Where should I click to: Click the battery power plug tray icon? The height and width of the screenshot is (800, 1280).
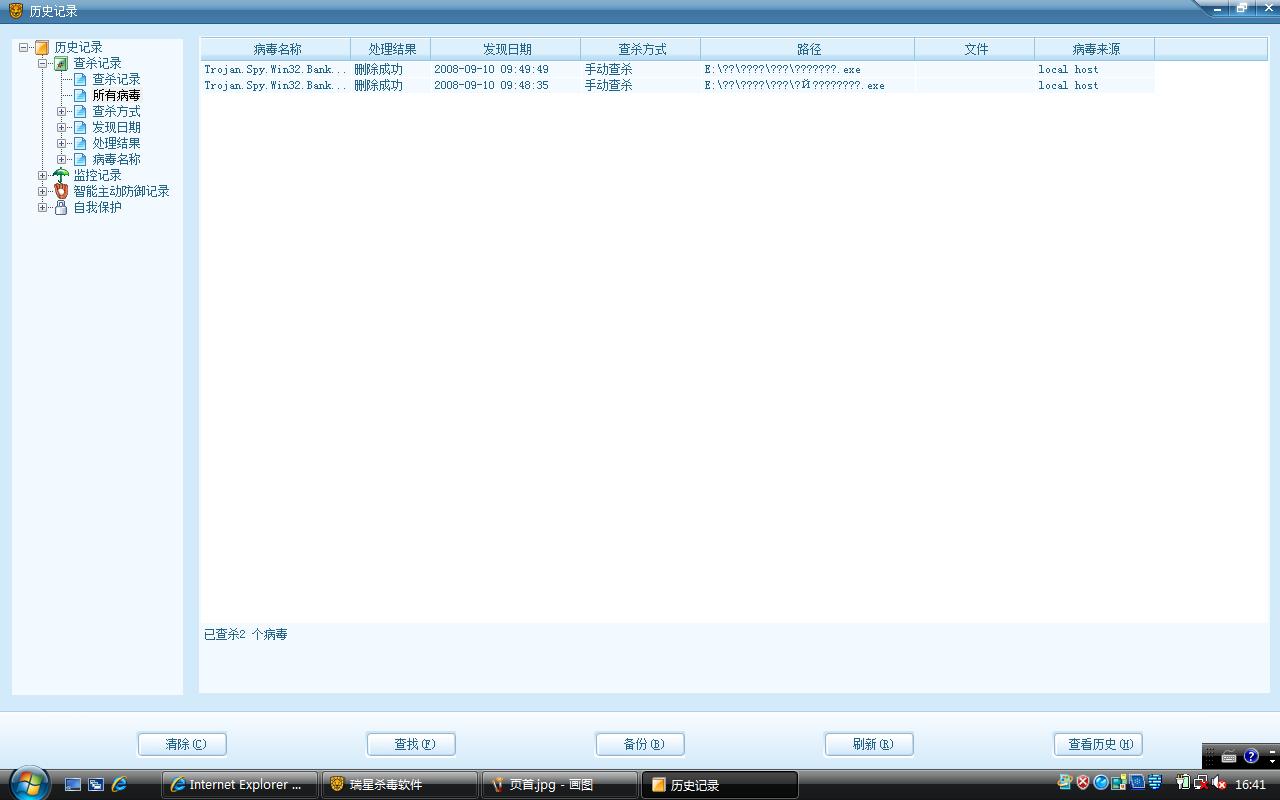pyautogui.click(x=1182, y=783)
